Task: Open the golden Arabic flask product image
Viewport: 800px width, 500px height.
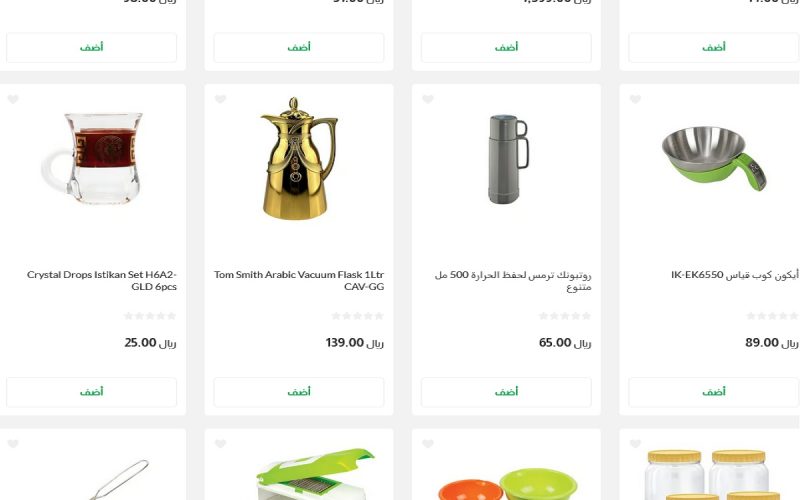Action: (x=299, y=158)
